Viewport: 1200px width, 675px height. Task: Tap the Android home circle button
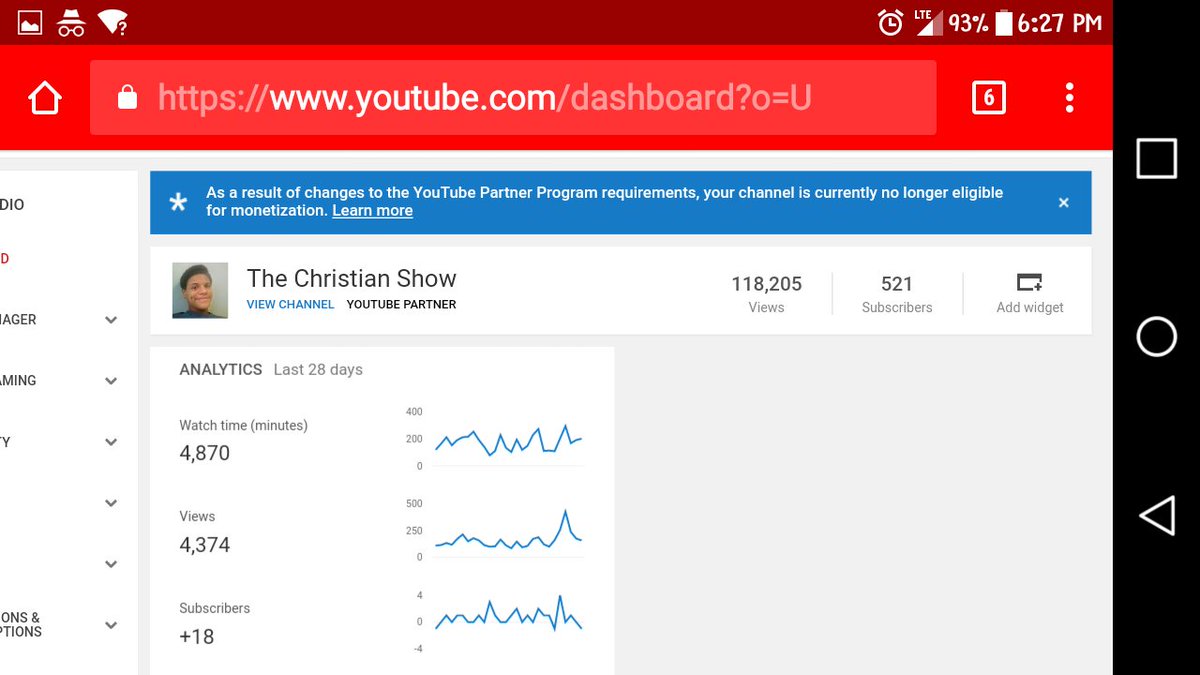1156,337
